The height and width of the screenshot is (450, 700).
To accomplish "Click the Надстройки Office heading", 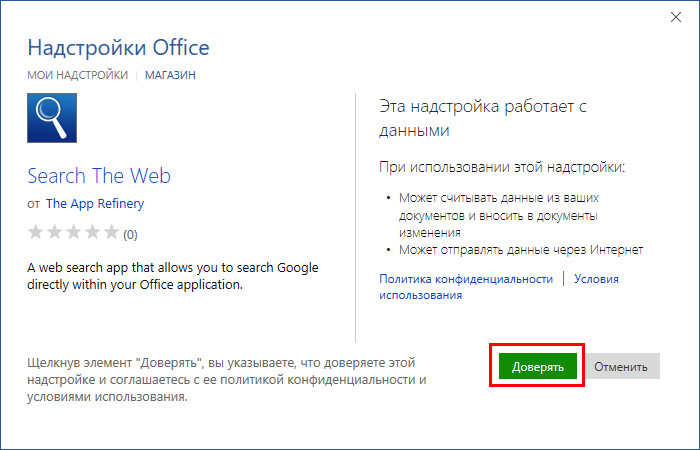I will click(x=118, y=47).
